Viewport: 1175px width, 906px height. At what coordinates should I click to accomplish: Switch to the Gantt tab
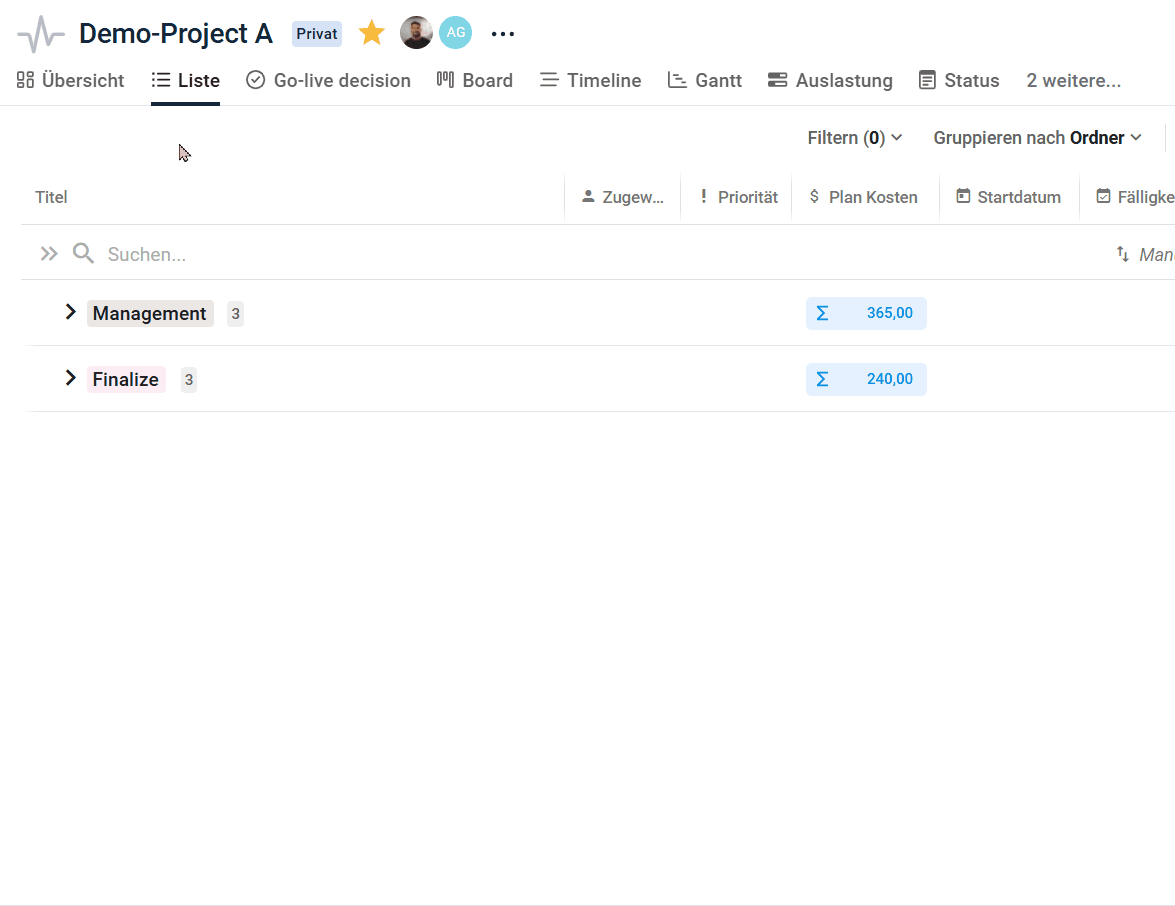point(705,81)
